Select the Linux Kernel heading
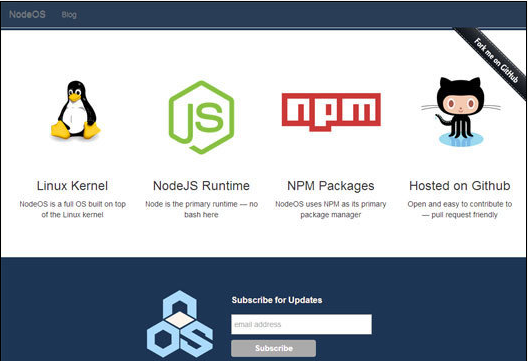The width and height of the screenshot is (528, 361). pos(72,186)
